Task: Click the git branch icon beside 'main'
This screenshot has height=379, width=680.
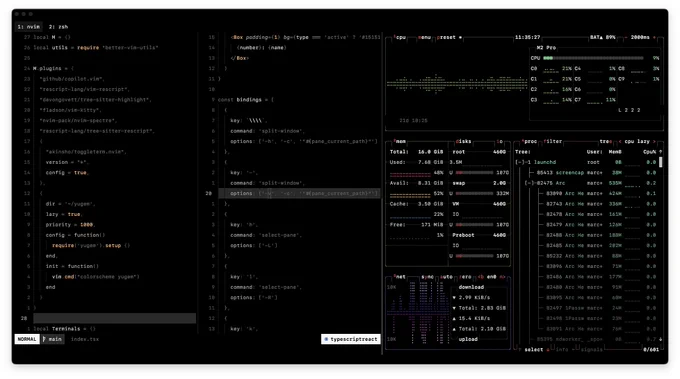Action: coord(44,339)
